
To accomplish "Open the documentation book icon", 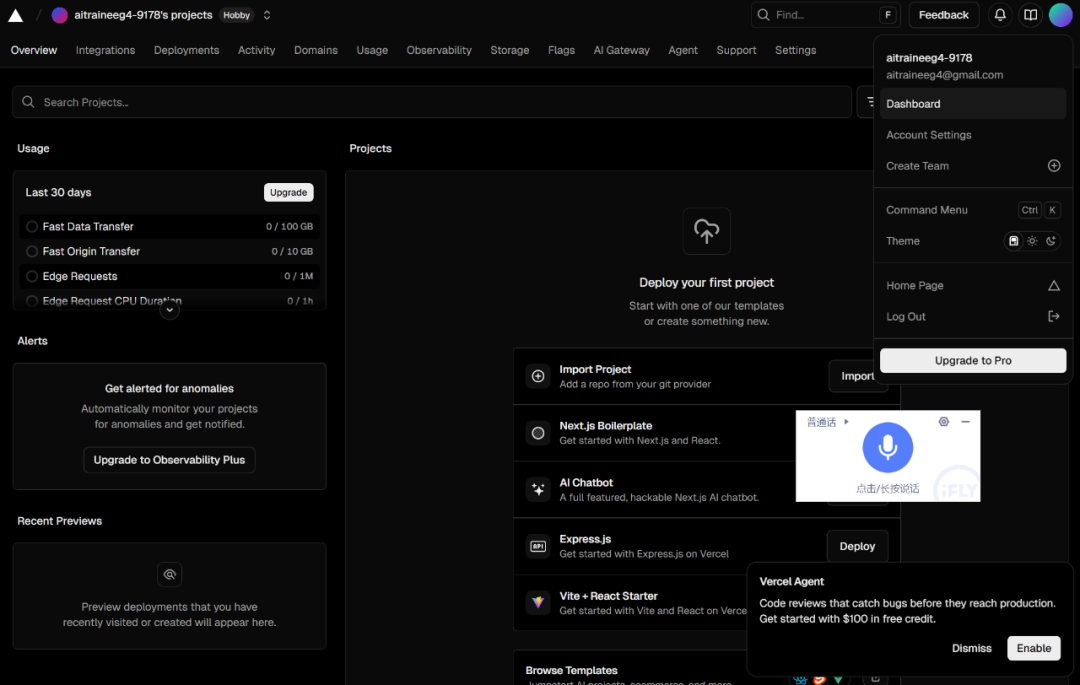I will point(1030,15).
